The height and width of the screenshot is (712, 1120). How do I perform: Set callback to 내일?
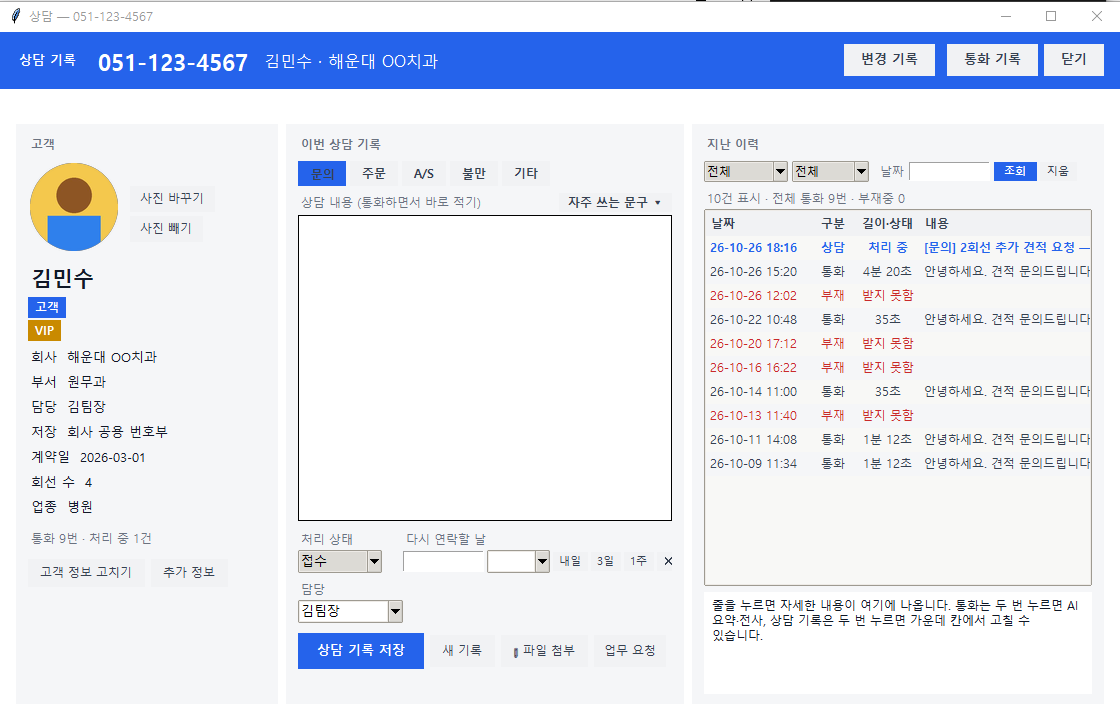coord(570,561)
